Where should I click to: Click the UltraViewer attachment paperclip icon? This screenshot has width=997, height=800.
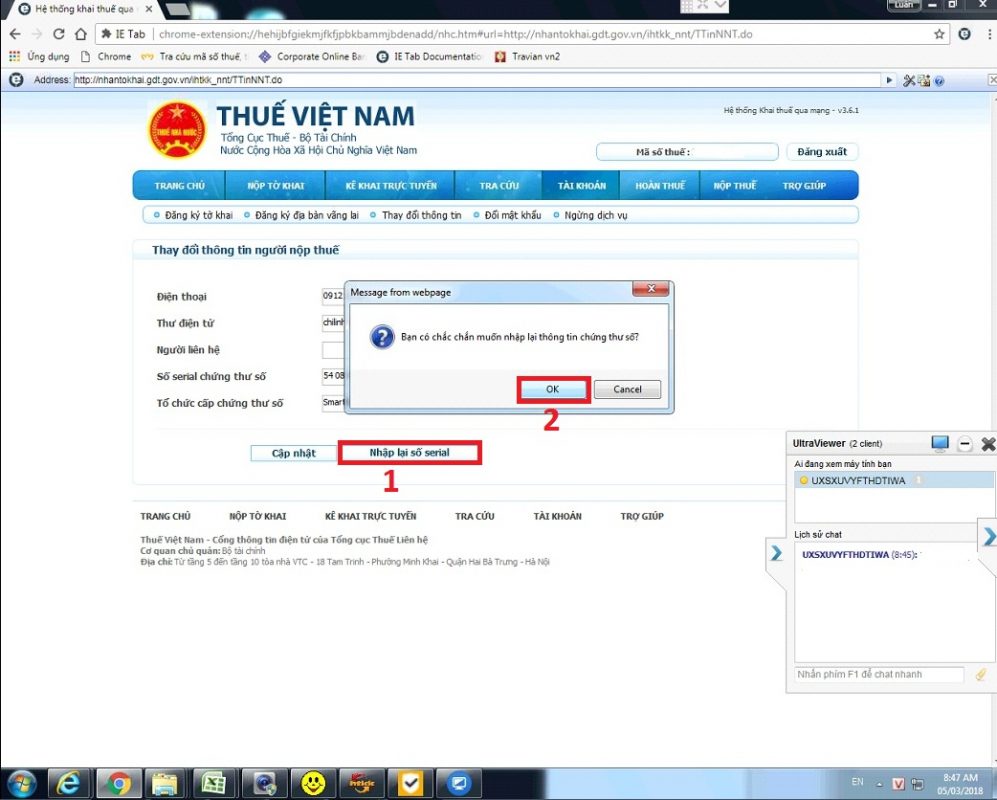pyautogui.click(x=980, y=675)
